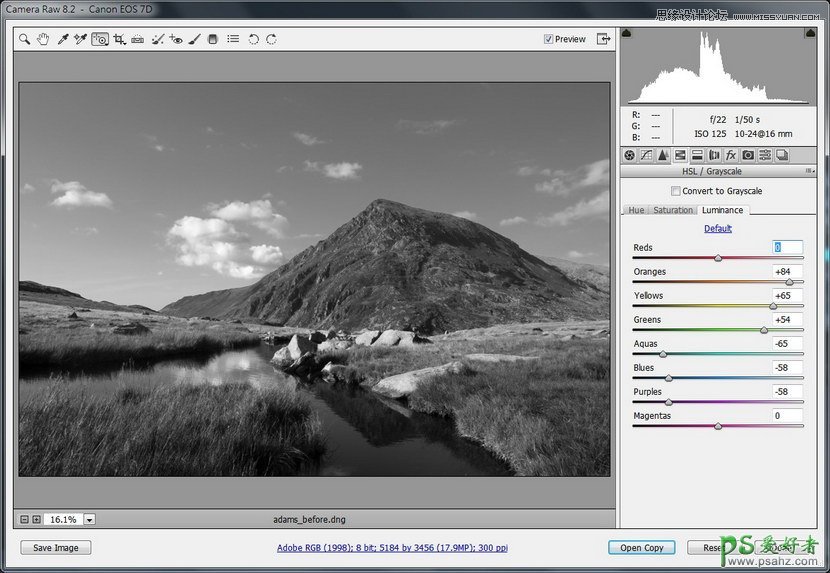This screenshot has width=830, height=573.
Task: Pick the White Balance eyedropper tool
Action: tap(62, 39)
